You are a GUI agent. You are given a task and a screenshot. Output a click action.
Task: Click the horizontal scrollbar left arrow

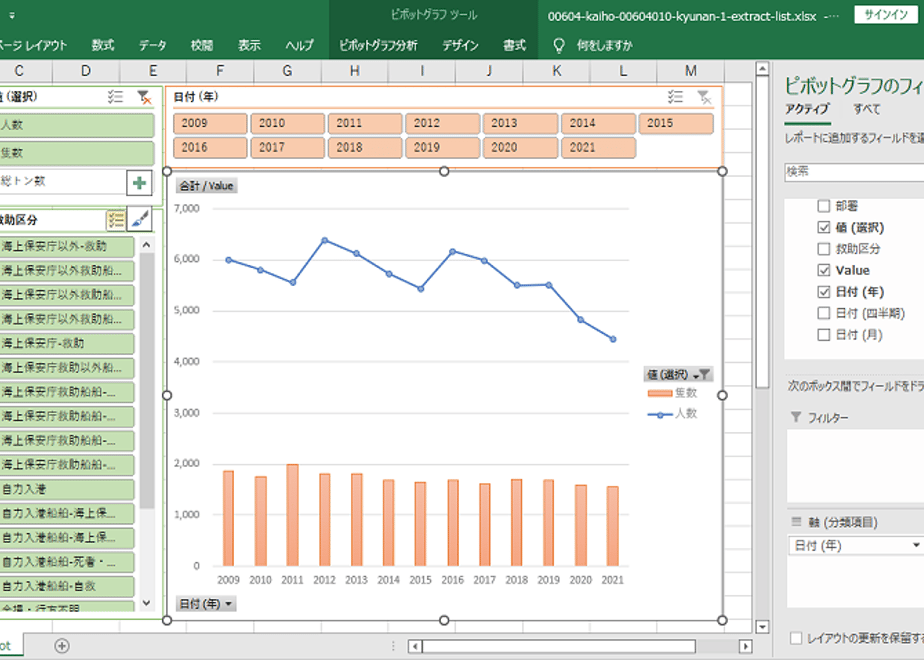pos(415,646)
